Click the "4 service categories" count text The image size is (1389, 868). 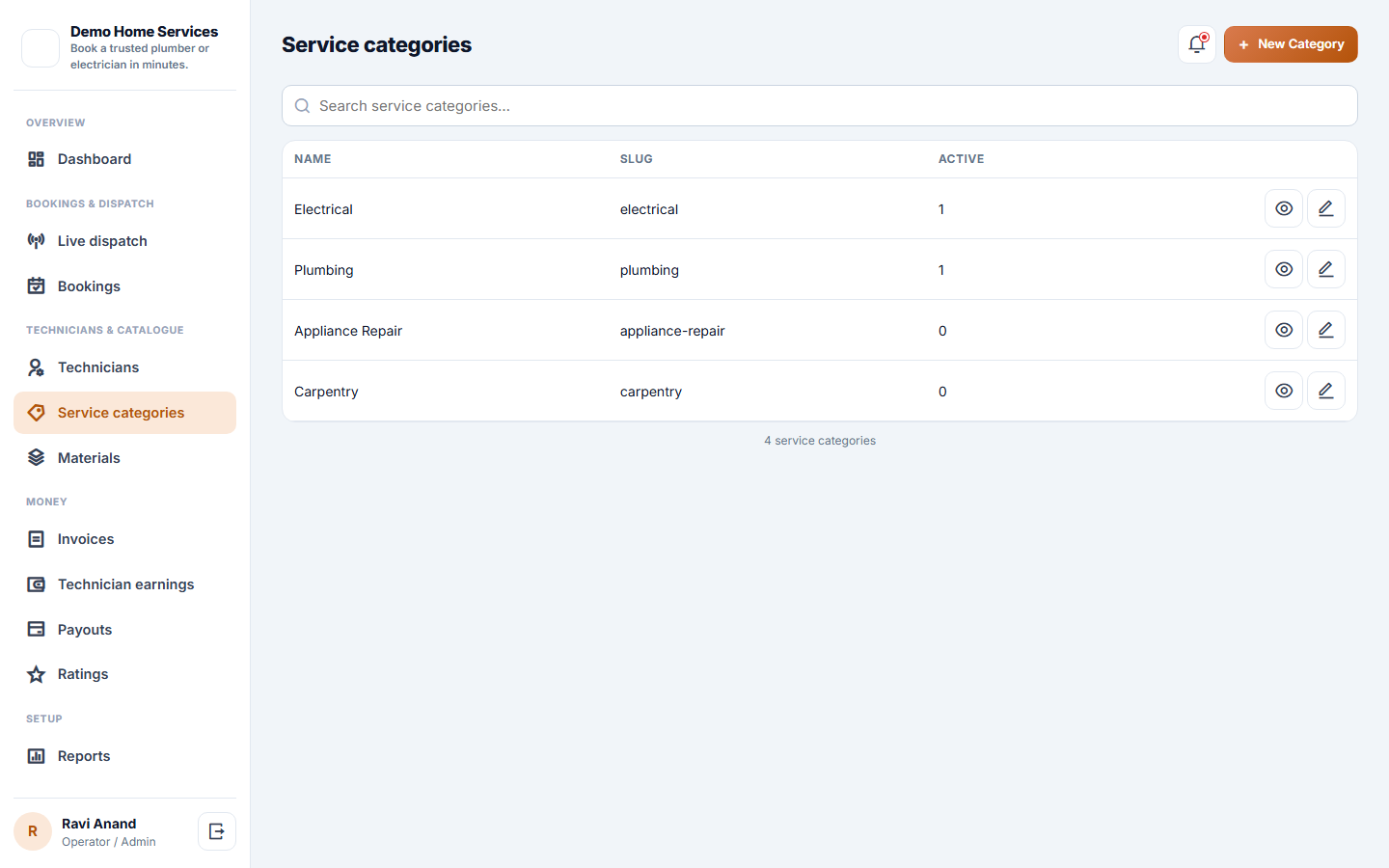(x=820, y=441)
